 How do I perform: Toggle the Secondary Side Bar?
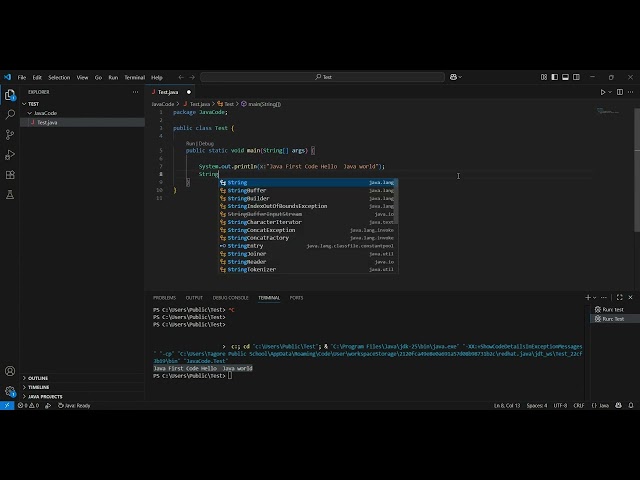coord(576,77)
